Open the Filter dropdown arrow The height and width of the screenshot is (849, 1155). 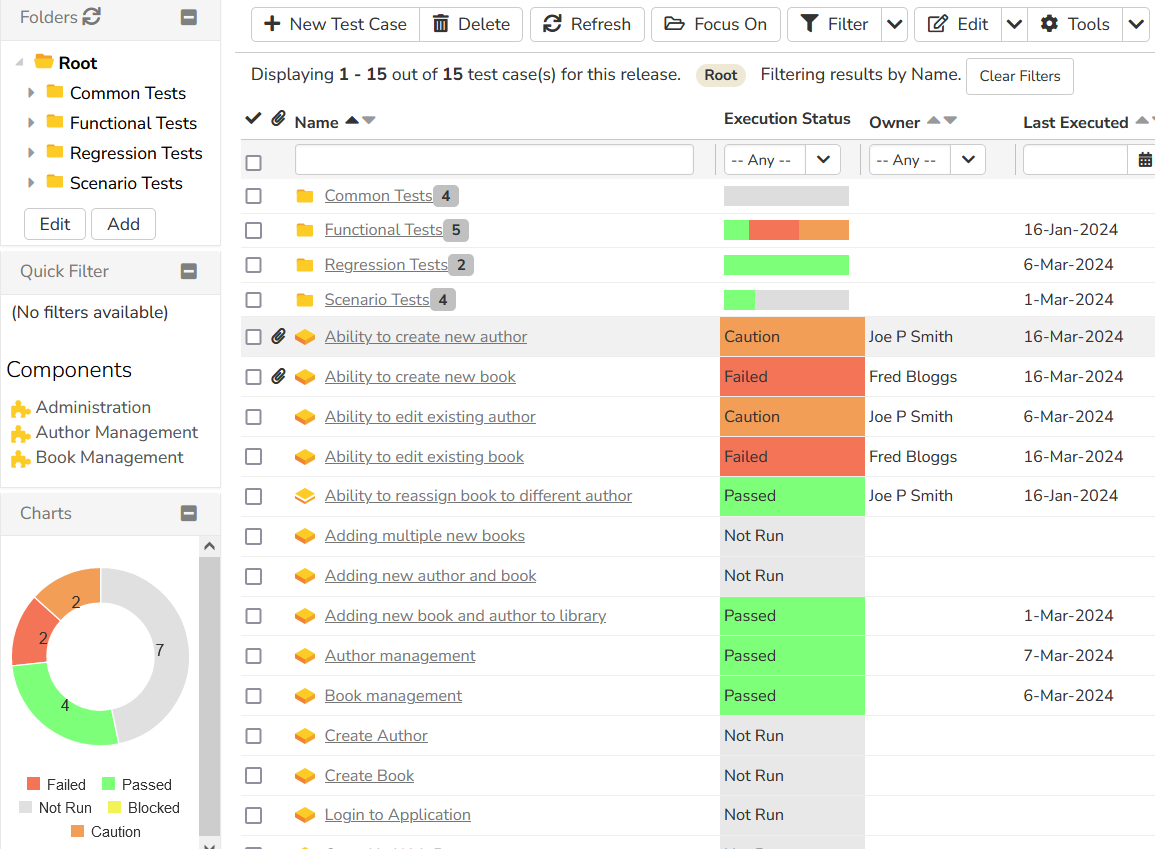[894, 24]
